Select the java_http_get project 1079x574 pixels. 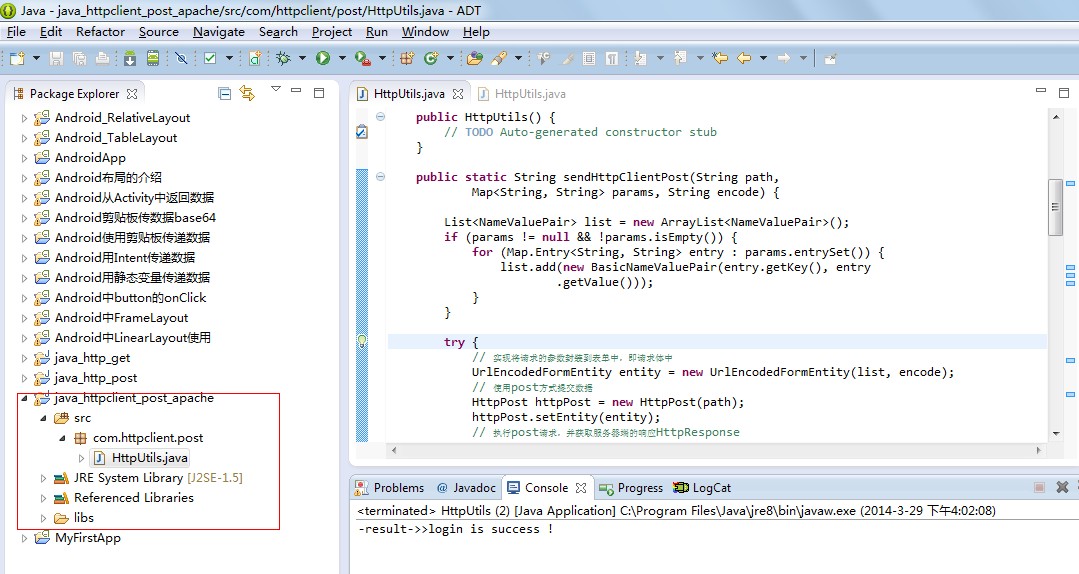92,358
